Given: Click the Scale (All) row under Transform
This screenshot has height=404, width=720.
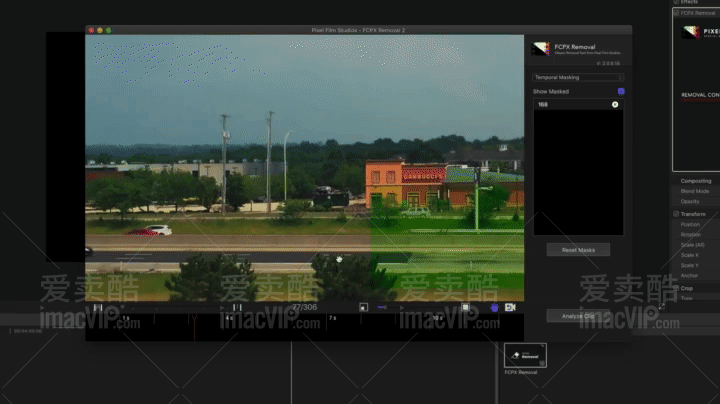Looking at the screenshot, I should pos(692,245).
